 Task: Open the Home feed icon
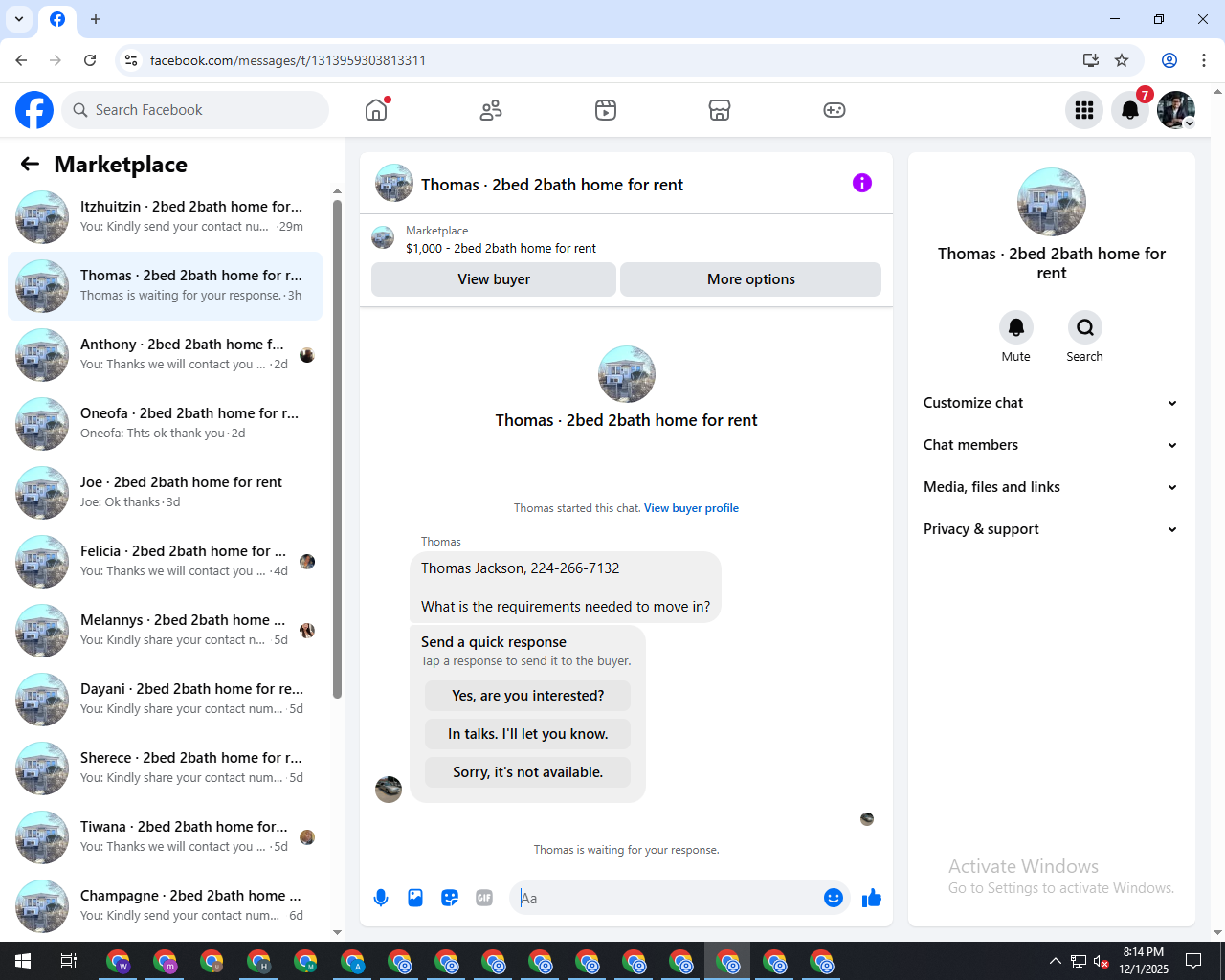click(x=376, y=110)
